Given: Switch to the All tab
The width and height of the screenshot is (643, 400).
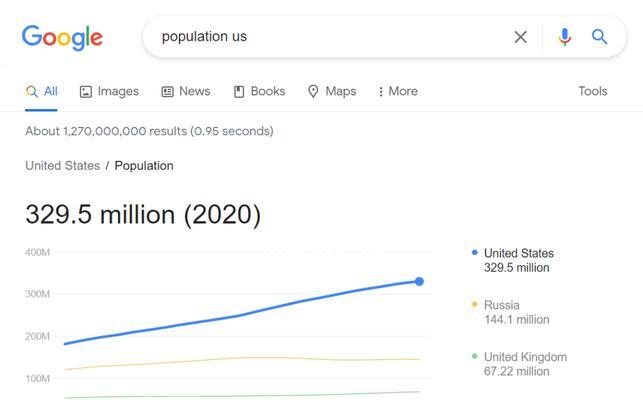Looking at the screenshot, I should (41, 91).
